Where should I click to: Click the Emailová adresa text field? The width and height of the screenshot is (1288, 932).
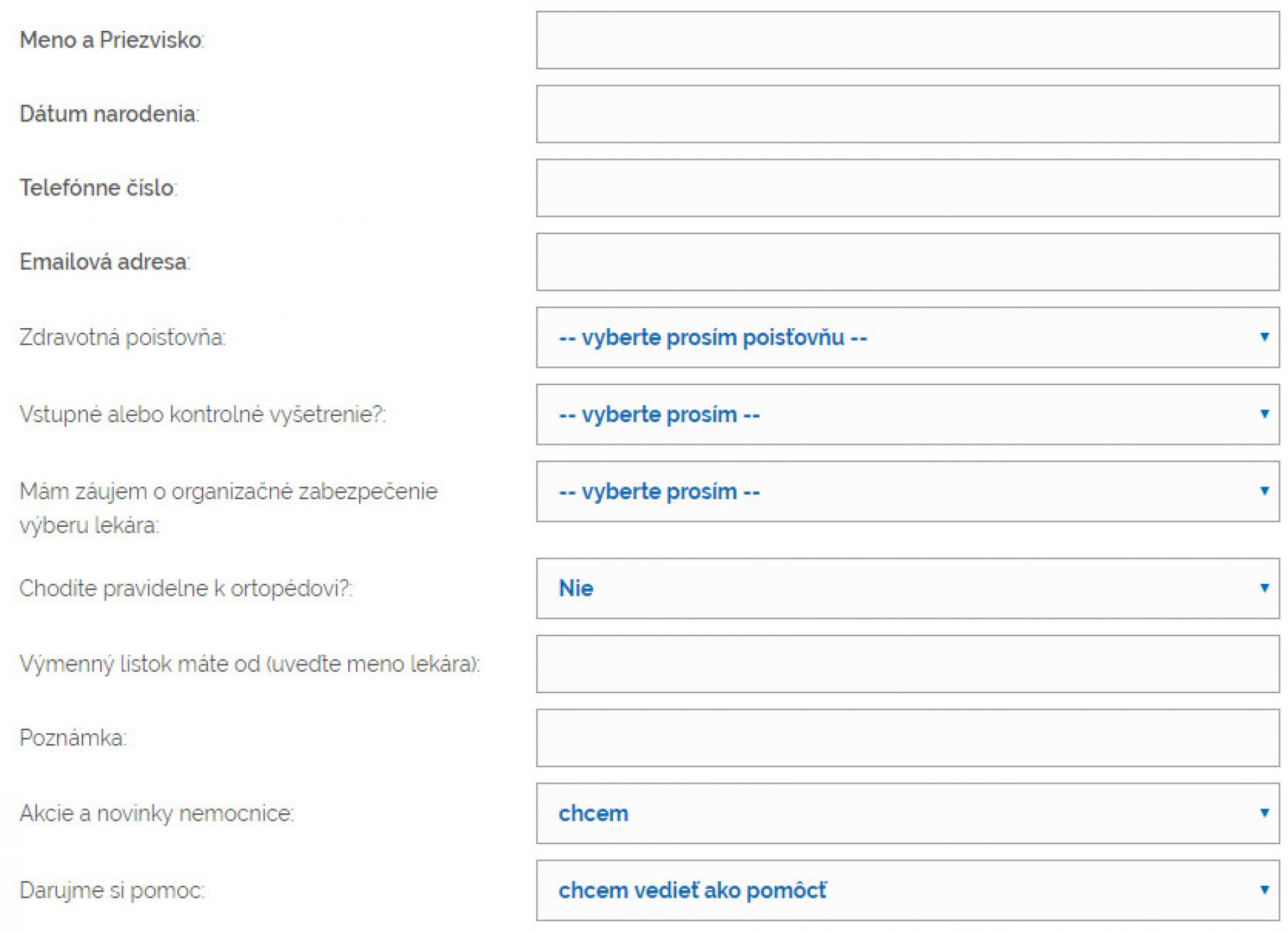(x=908, y=262)
